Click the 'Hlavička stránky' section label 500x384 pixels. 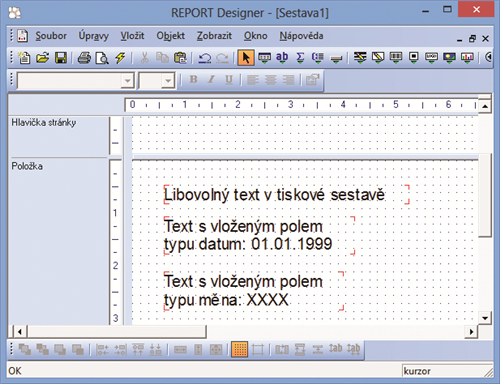coord(44,123)
